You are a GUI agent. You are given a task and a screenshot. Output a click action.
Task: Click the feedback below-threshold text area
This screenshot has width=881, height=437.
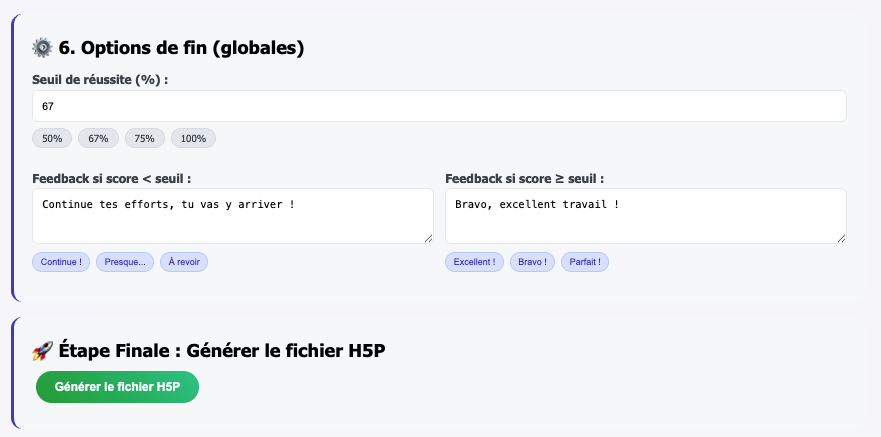(x=232, y=215)
